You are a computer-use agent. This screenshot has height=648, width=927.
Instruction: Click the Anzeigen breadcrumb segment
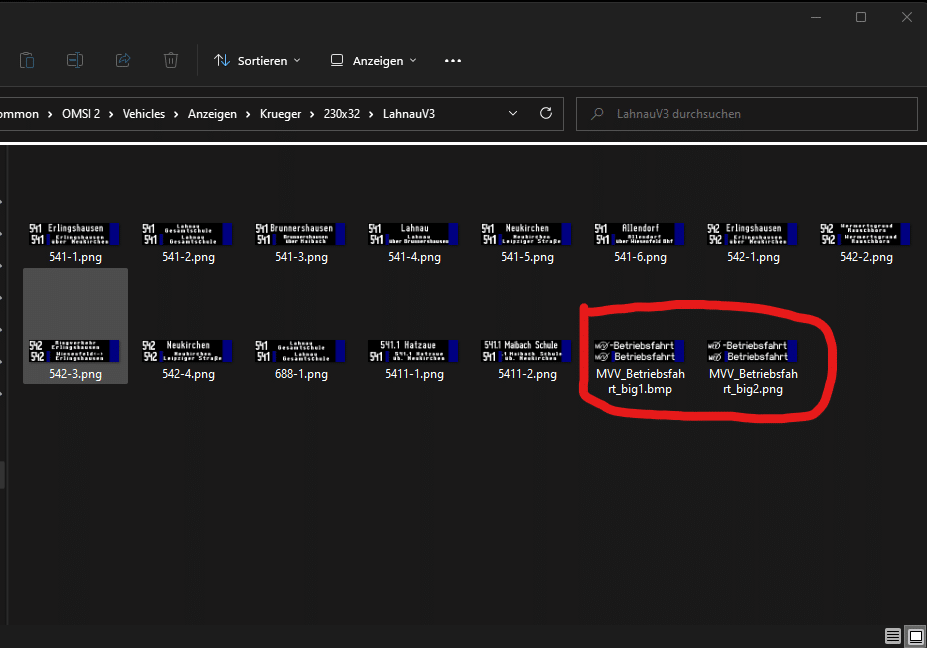[x=212, y=114]
